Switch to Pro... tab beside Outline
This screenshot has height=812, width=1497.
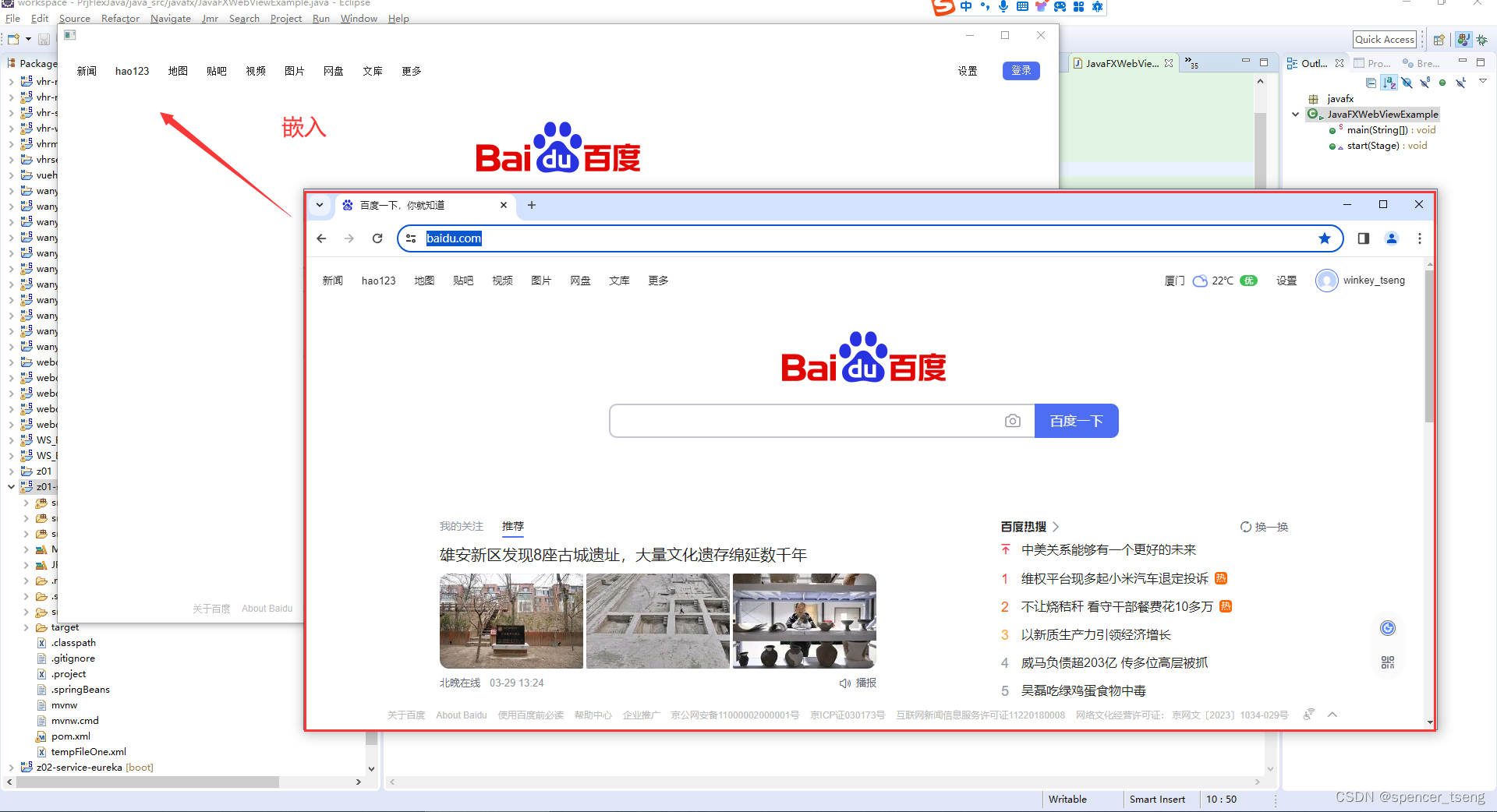pyautogui.click(x=1372, y=63)
